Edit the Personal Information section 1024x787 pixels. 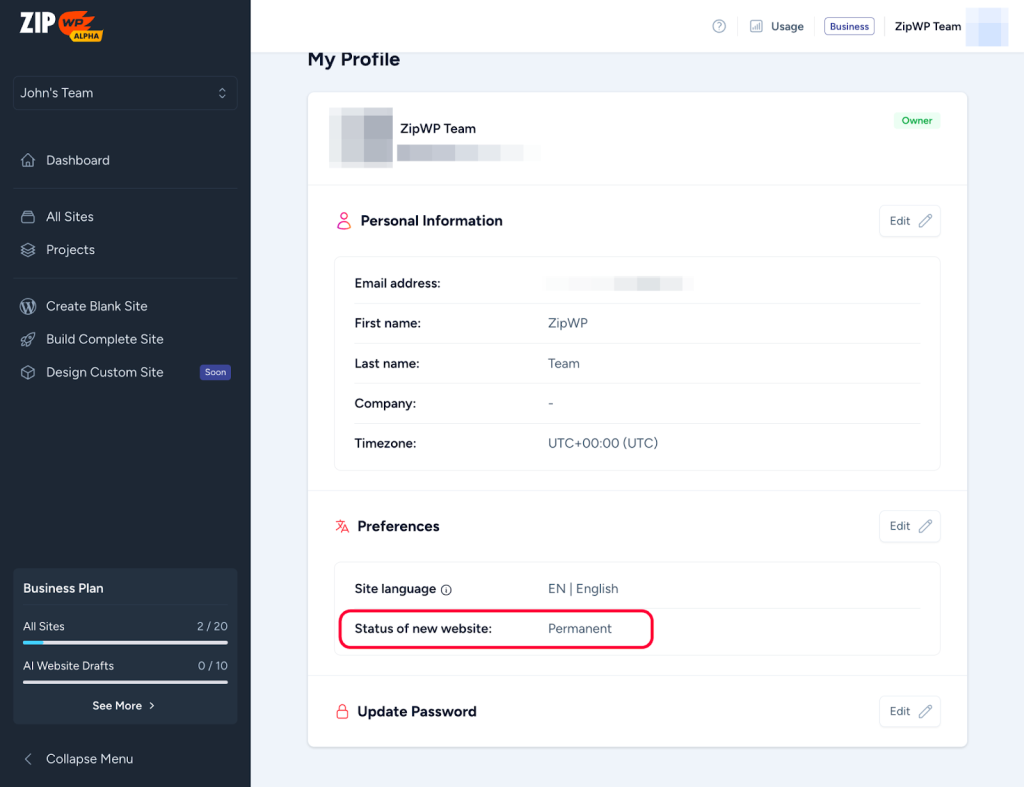point(909,221)
